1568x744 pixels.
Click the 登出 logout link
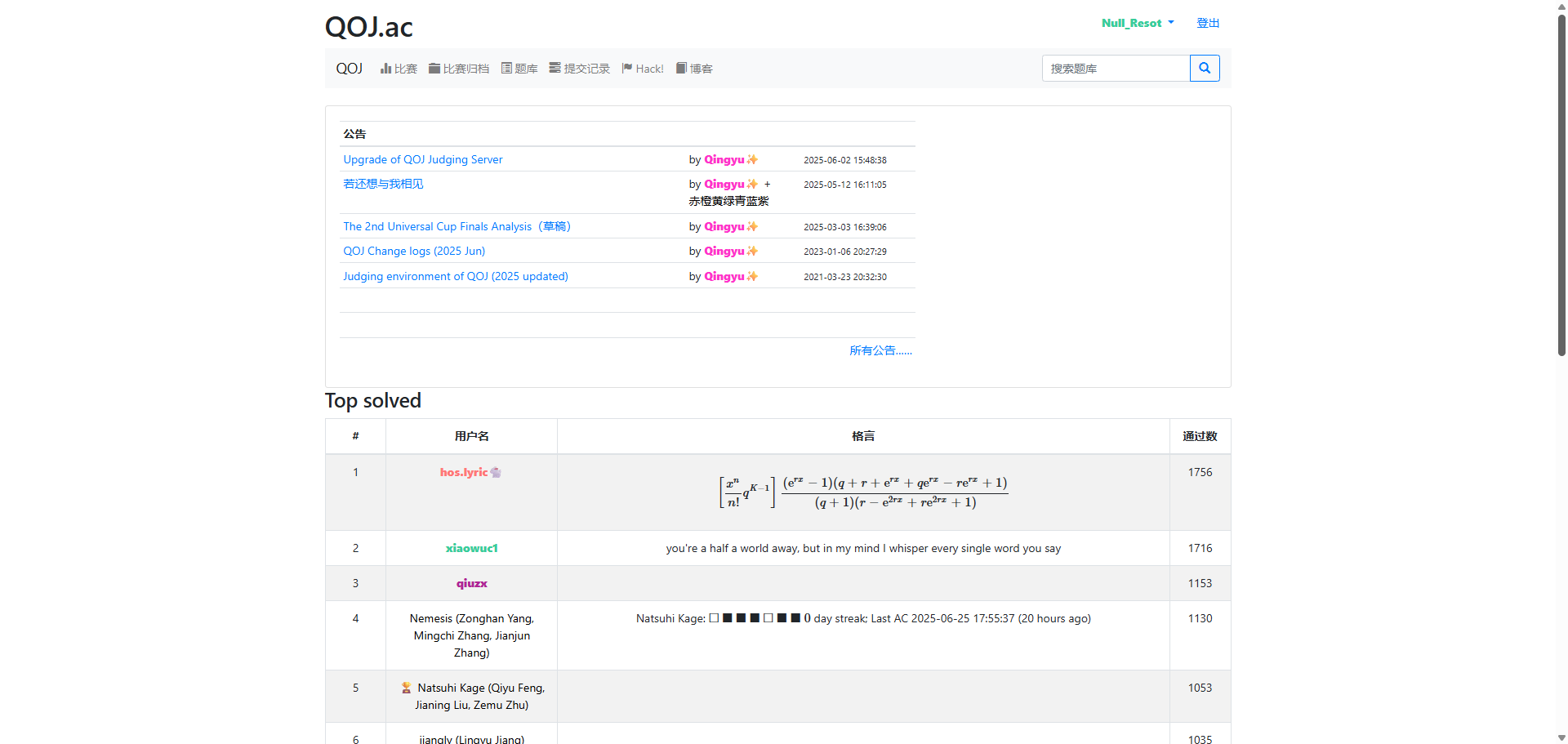point(1208,23)
